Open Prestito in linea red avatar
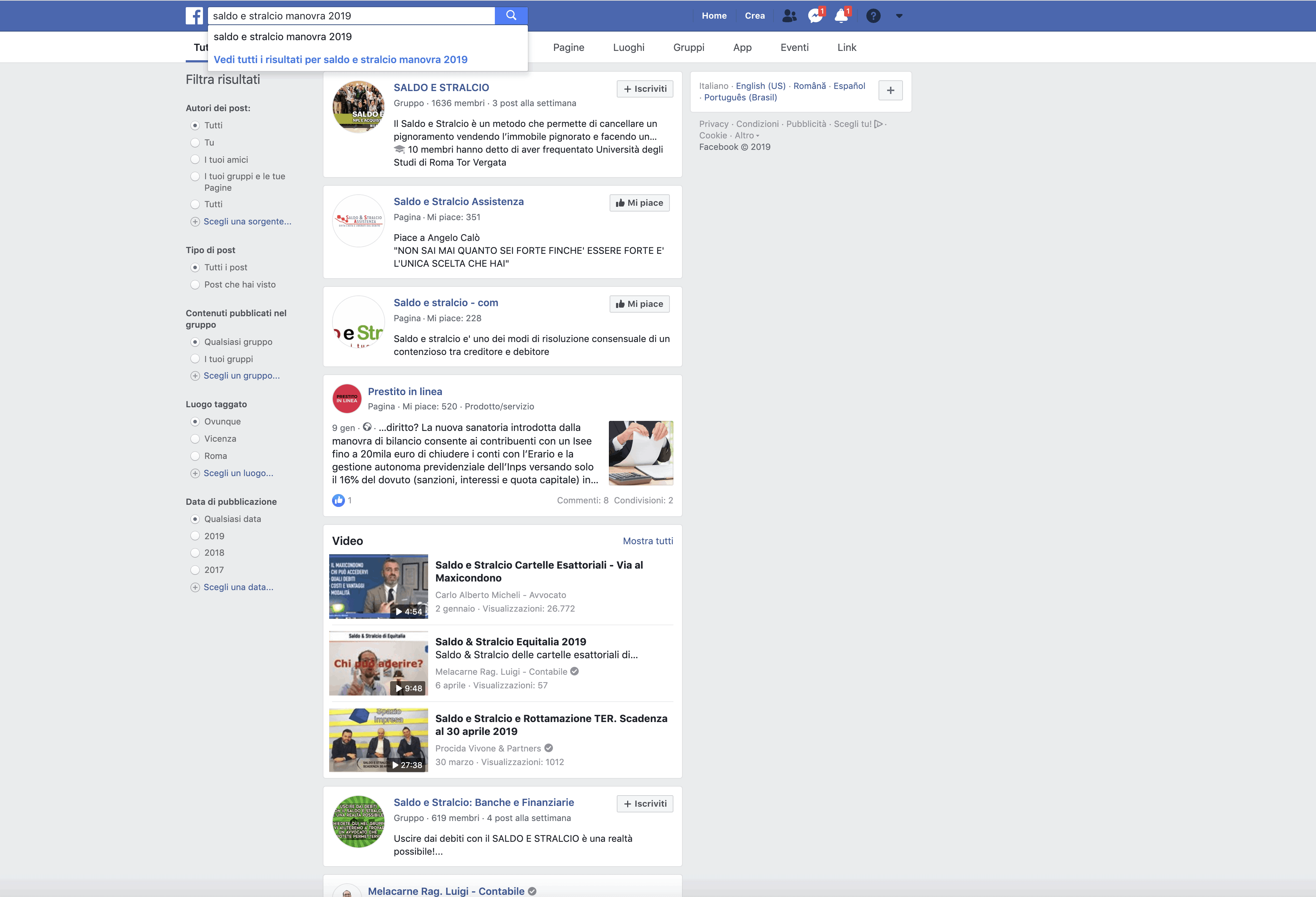 [346, 399]
